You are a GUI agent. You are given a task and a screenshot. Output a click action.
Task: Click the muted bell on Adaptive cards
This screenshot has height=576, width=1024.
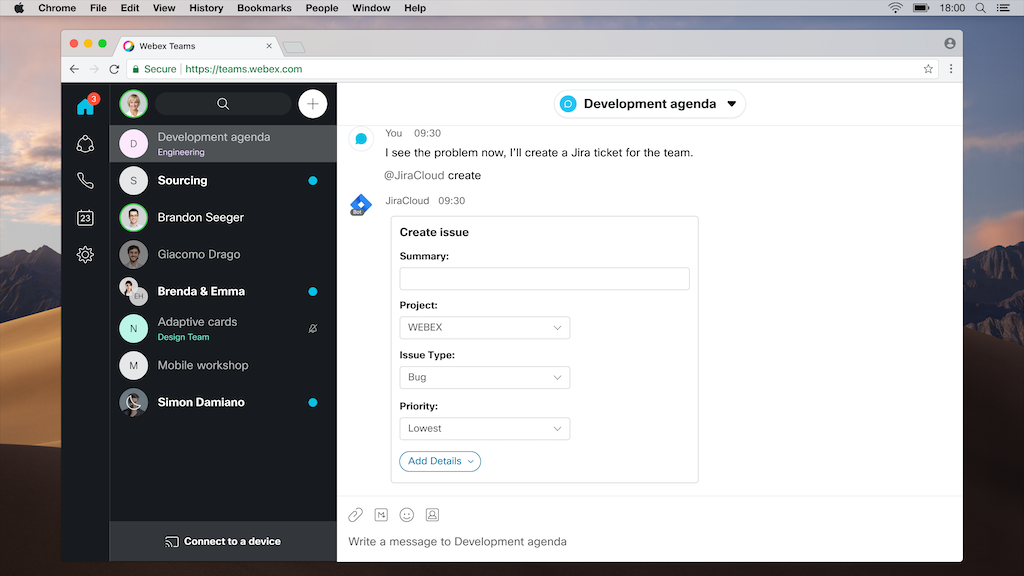tap(313, 328)
